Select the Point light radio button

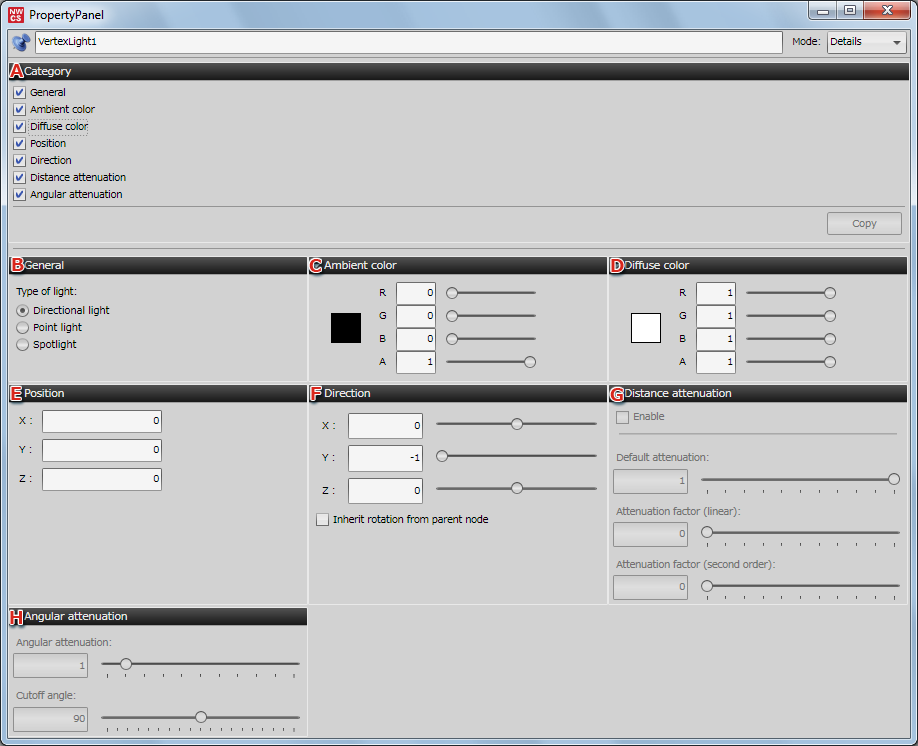[23, 327]
